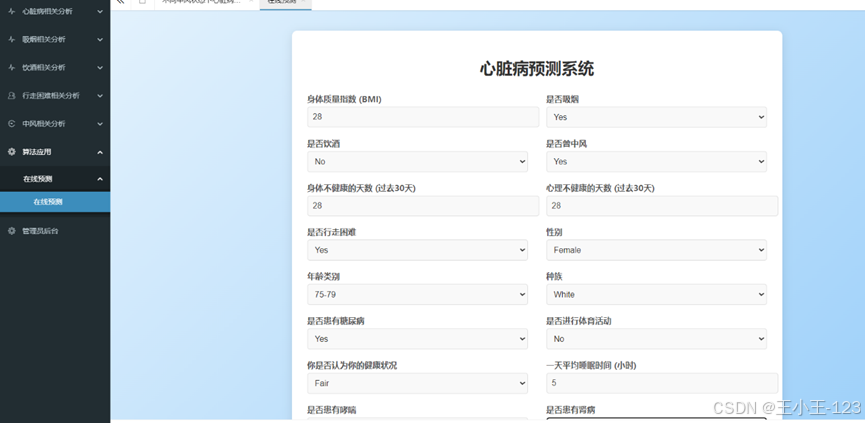The width and height of the screenshot is (865, 423).
Task: Click the 身体质量指数 (BMI) label
Action: point(344,99)
